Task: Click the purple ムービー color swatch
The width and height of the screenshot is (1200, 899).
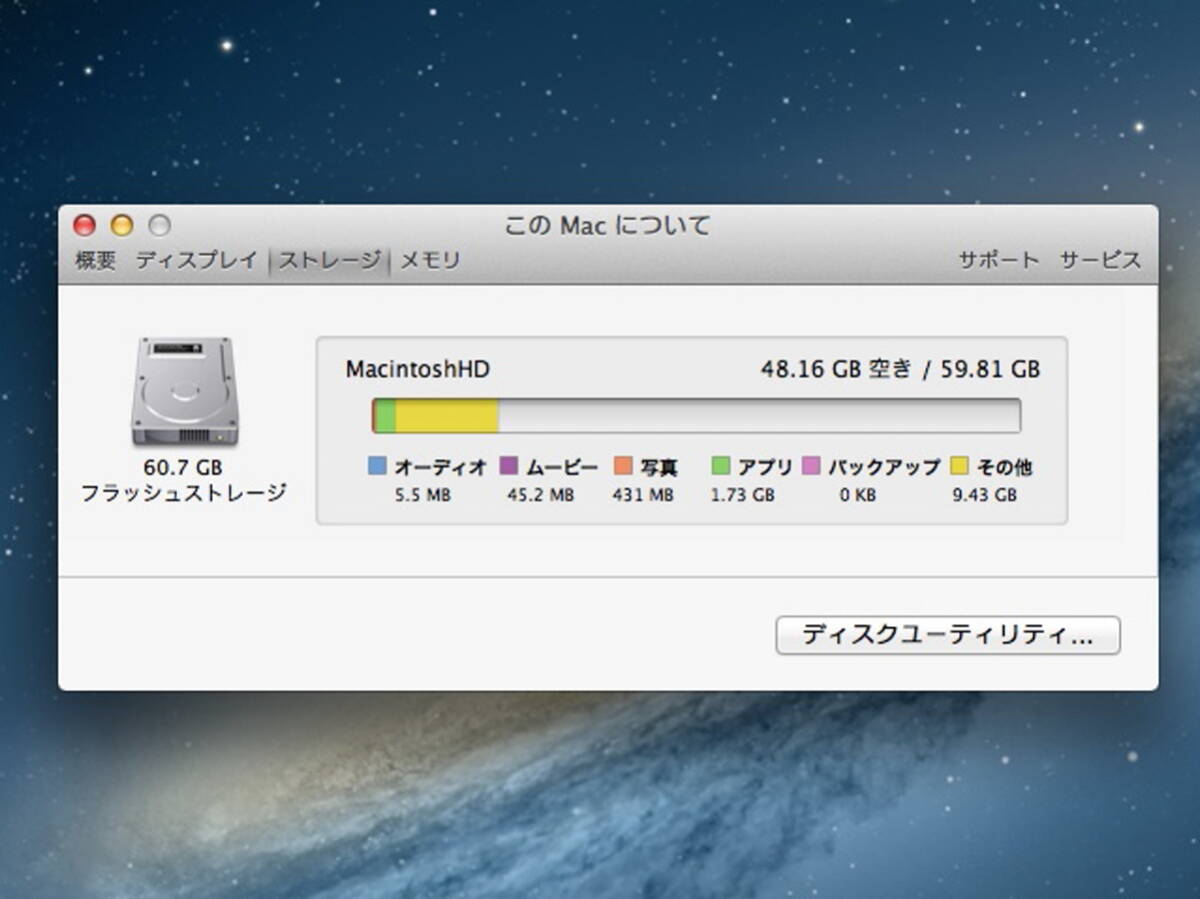Action: [509, 465]
